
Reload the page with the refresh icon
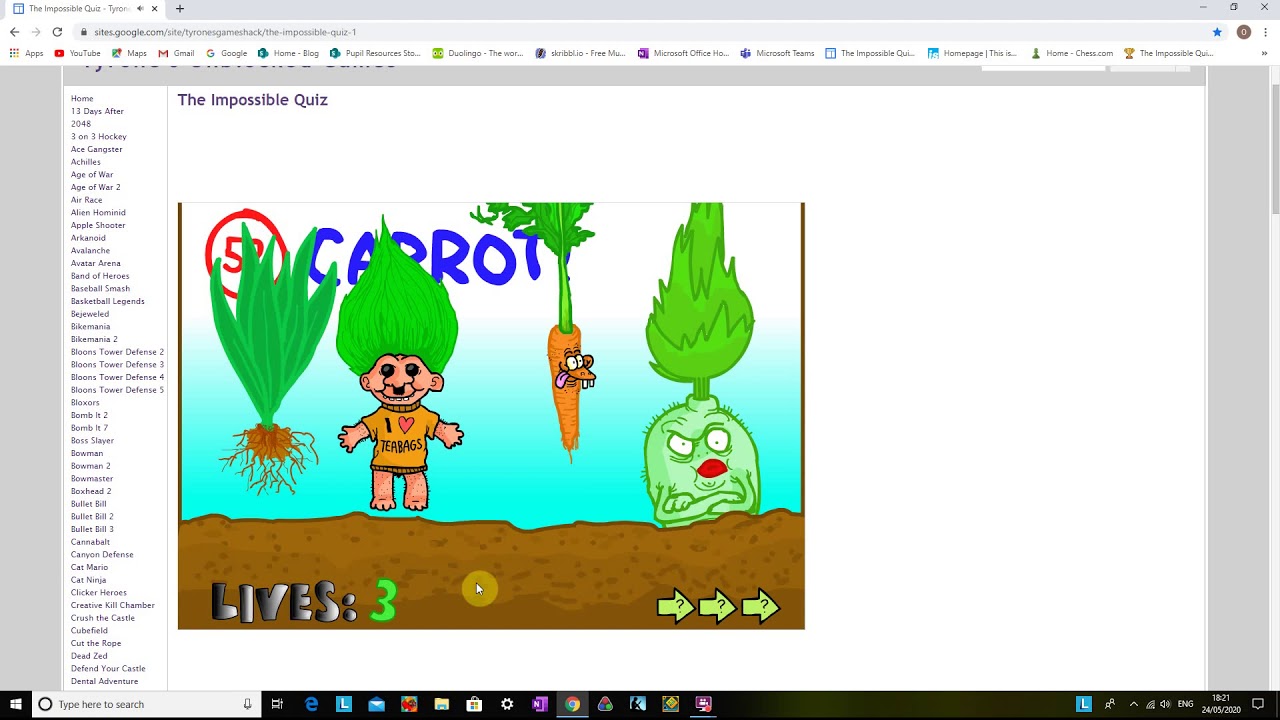coord(57,32)
